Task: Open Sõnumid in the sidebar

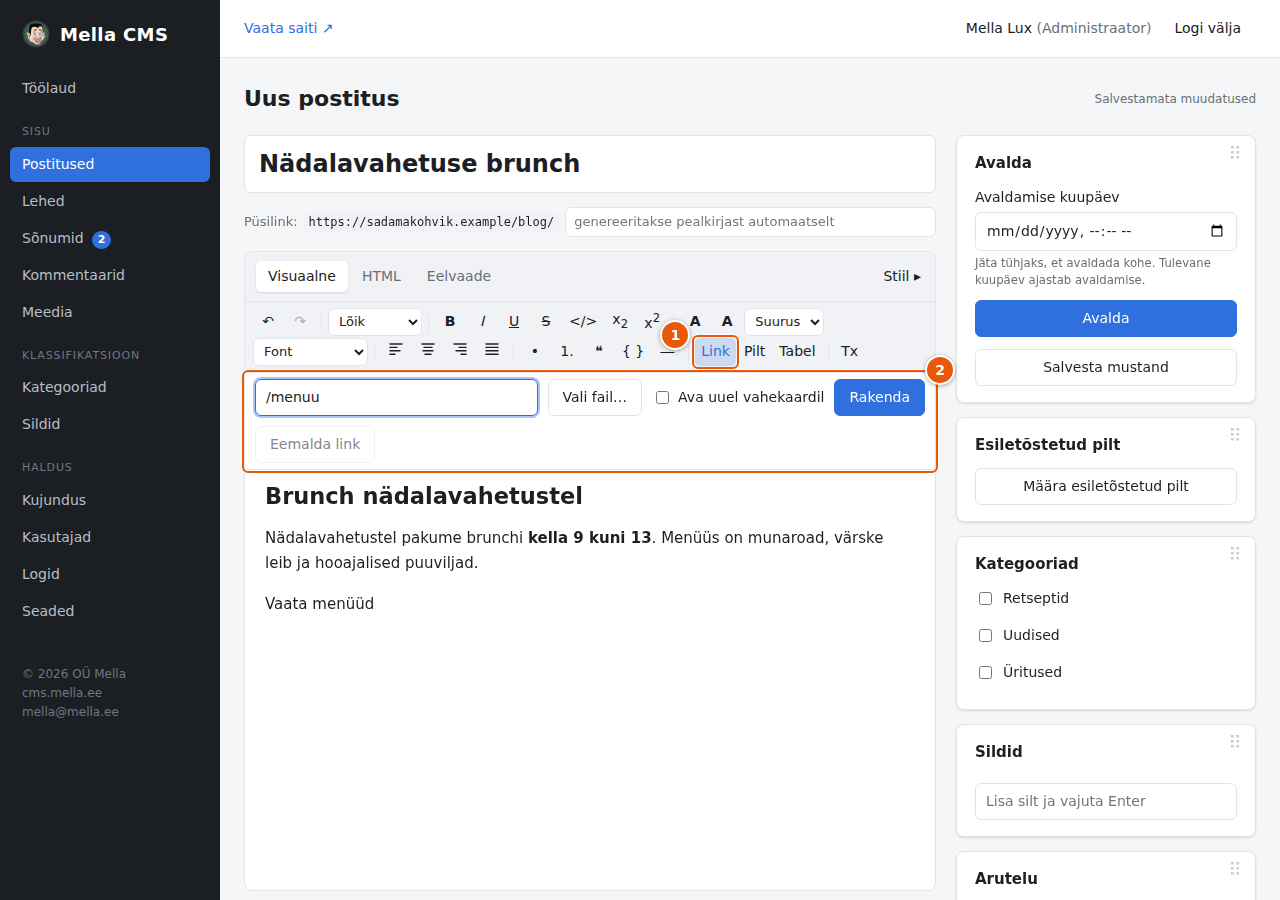Action: 110,238
